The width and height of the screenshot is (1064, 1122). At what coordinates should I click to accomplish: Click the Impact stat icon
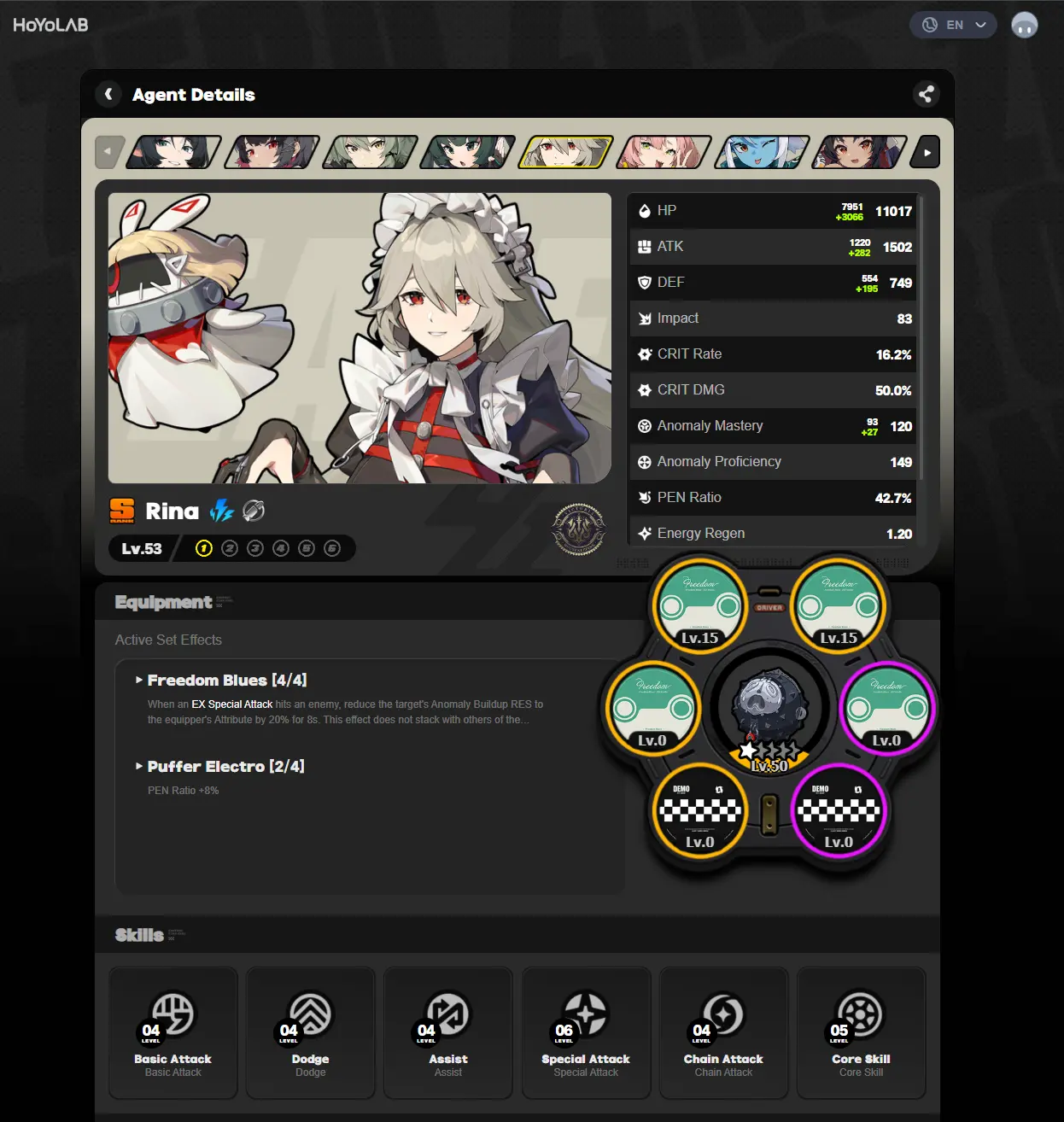coord(645,318)
